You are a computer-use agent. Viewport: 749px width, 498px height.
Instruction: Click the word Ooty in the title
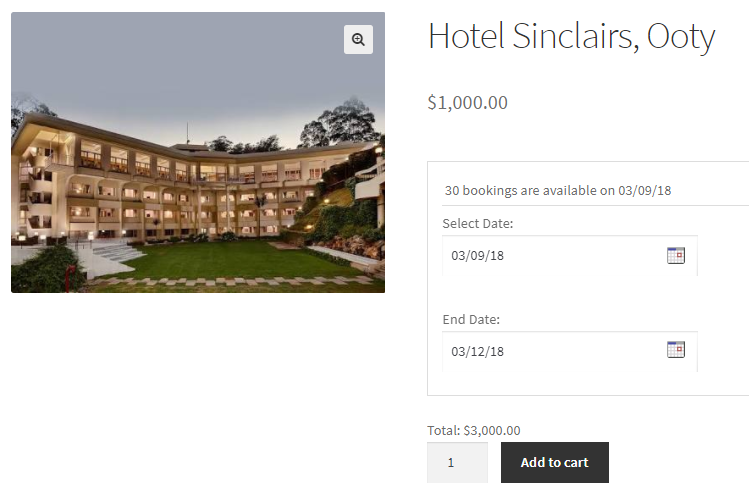click(x=681, y=37)
